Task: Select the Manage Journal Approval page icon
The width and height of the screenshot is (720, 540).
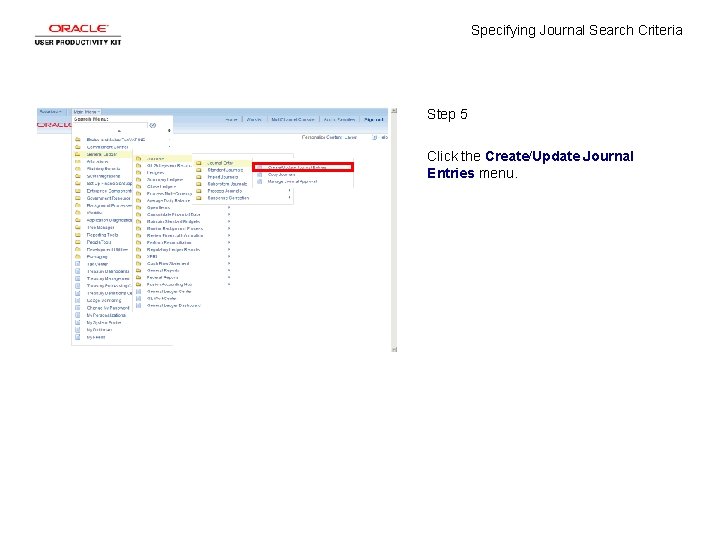Action: [259, 181]
